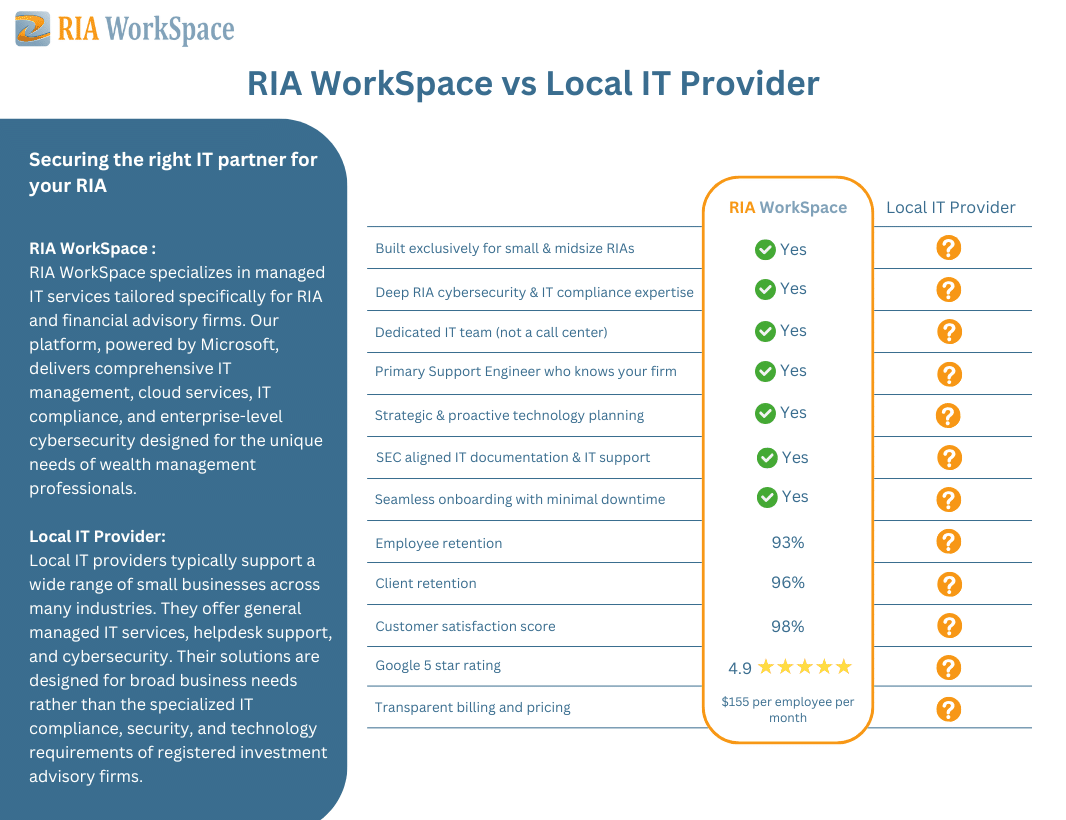Select the RIA WorkSpace column header

click(x=787, y=208)
